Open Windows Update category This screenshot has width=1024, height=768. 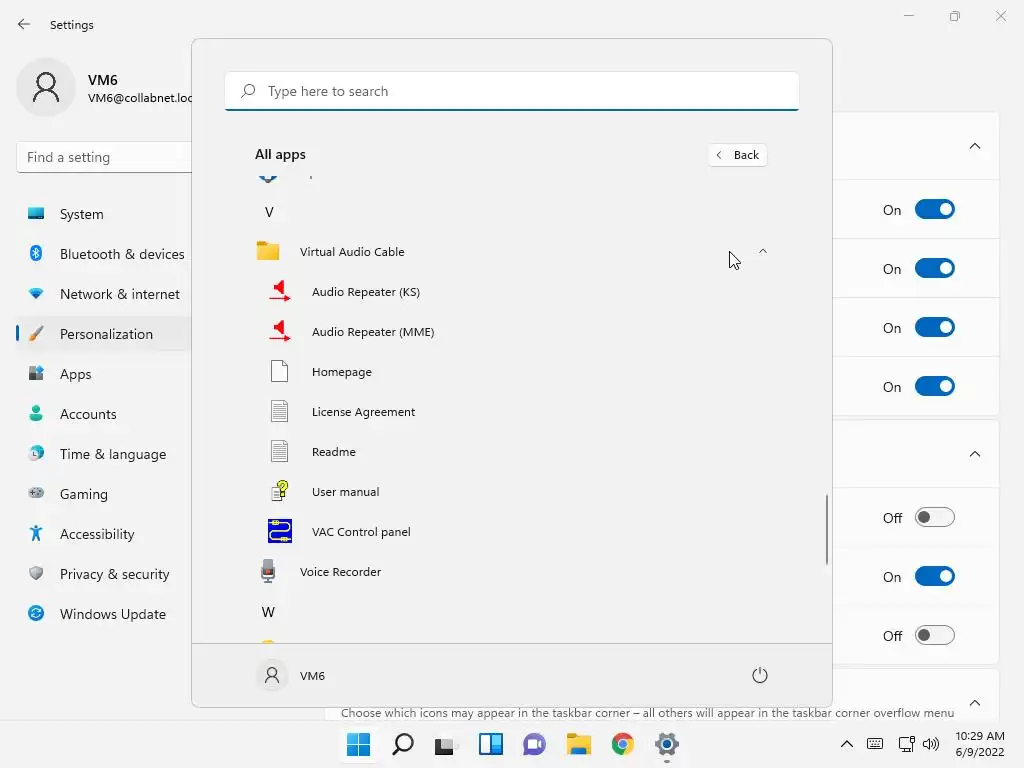coord(104,614)
